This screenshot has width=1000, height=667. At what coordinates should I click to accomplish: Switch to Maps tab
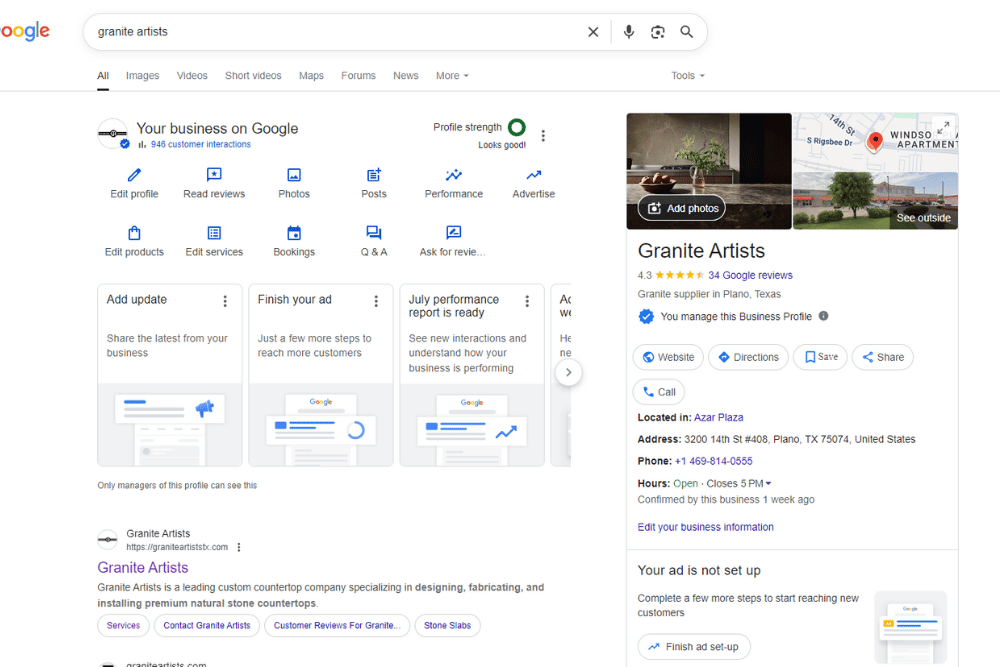(311, 75)
